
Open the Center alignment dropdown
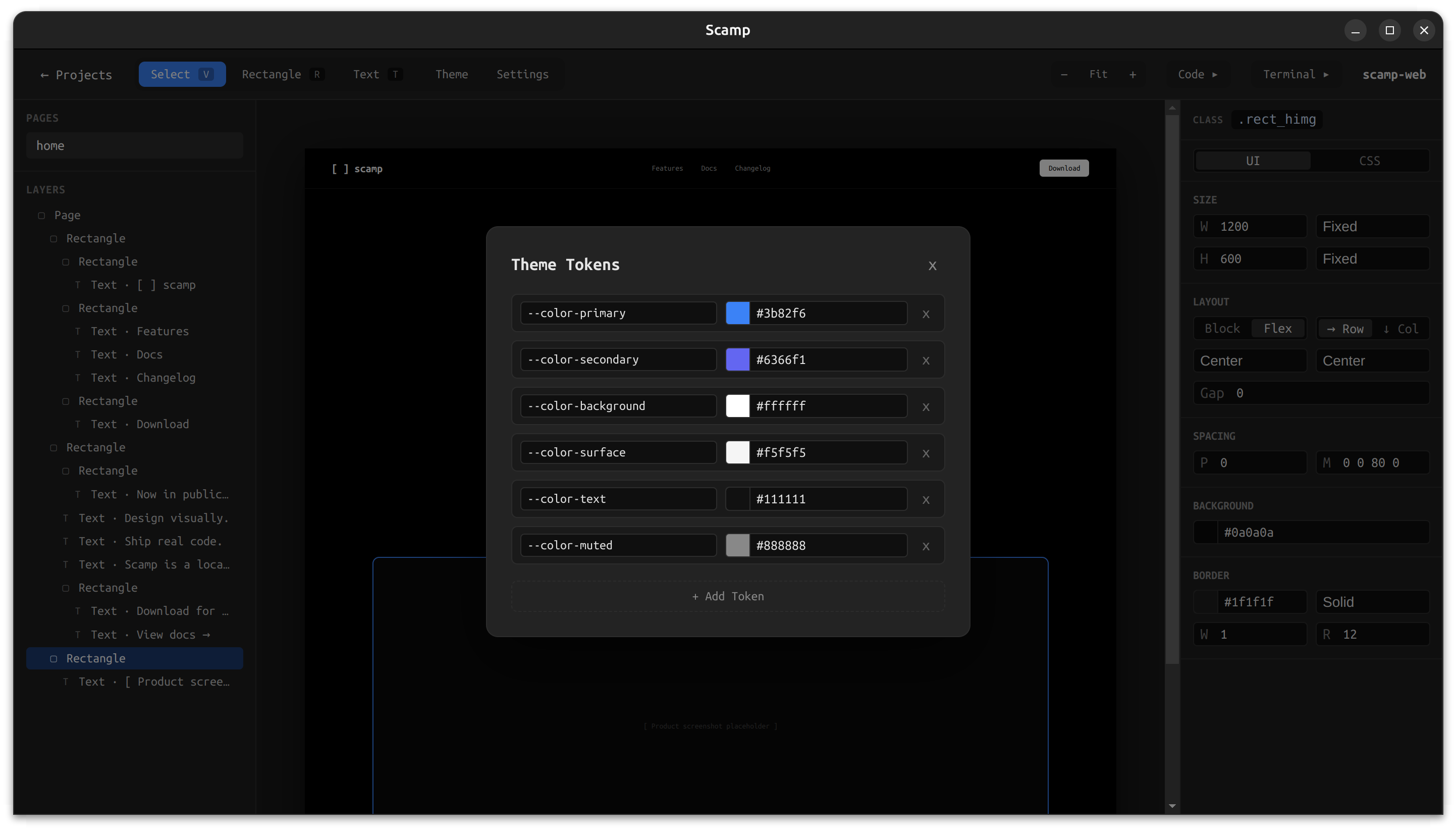(x=1250, y=360)
